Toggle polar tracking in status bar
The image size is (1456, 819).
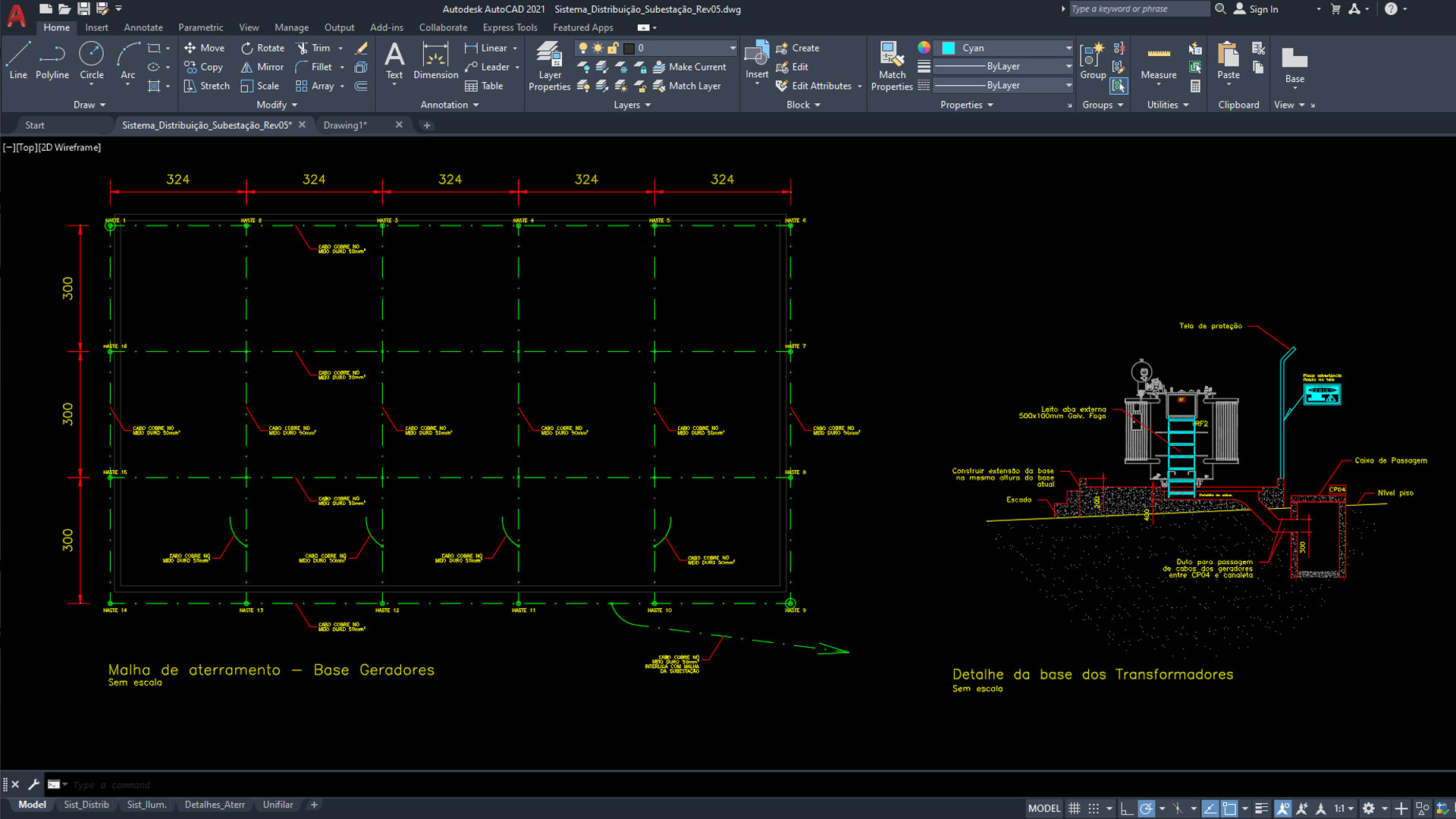point(1146,808)
